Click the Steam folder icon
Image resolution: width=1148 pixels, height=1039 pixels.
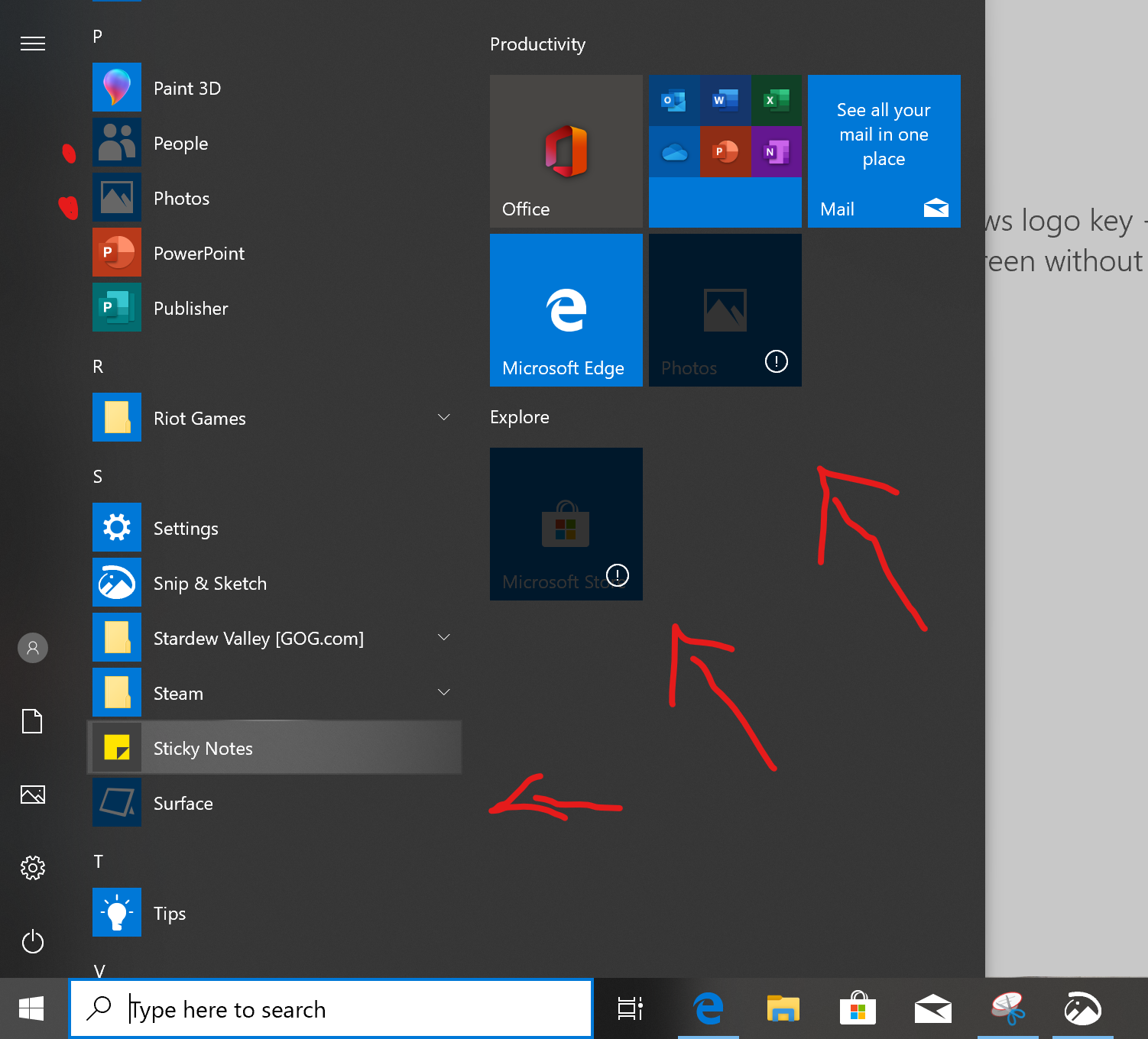pyautogui.click(x=117, y=692)
